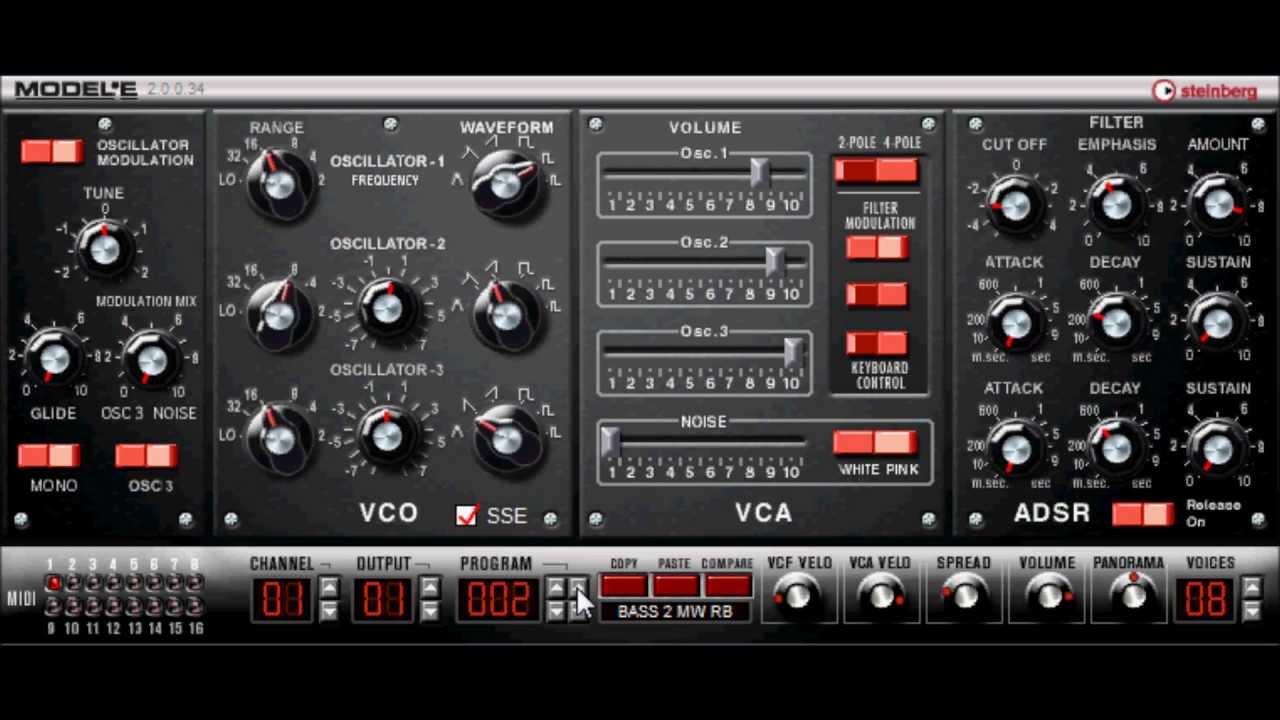
Task: Select MIDI channel 9 LED
Action: [x=53, y=606]
